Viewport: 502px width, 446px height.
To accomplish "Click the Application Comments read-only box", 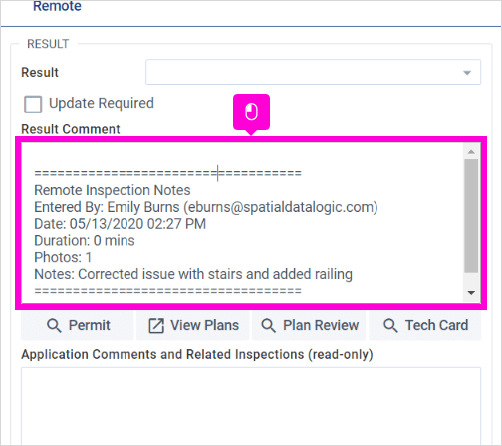I will [251, 405].
